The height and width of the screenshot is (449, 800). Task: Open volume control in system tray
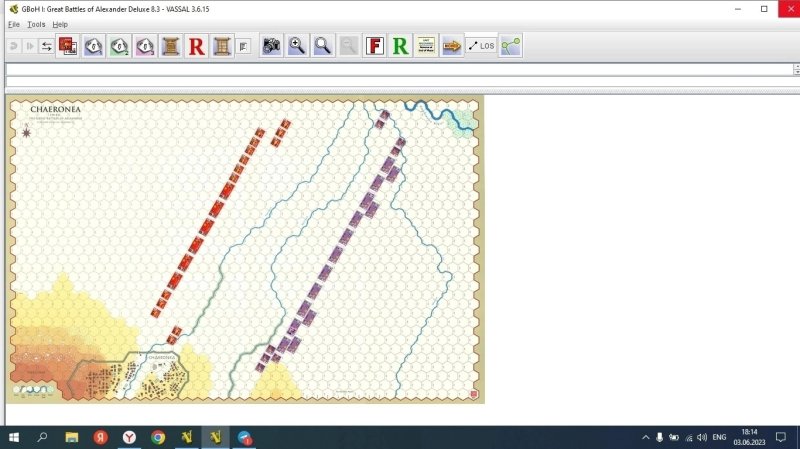coord(702,437)
